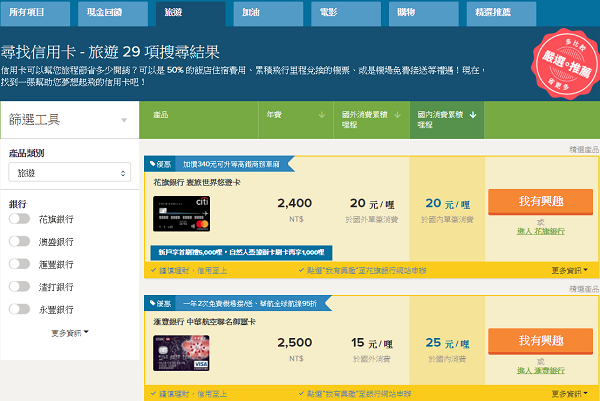600x401 pixels.
Task: Enable the 澳盛銀行 filter switch
Action: pos(19,241)
